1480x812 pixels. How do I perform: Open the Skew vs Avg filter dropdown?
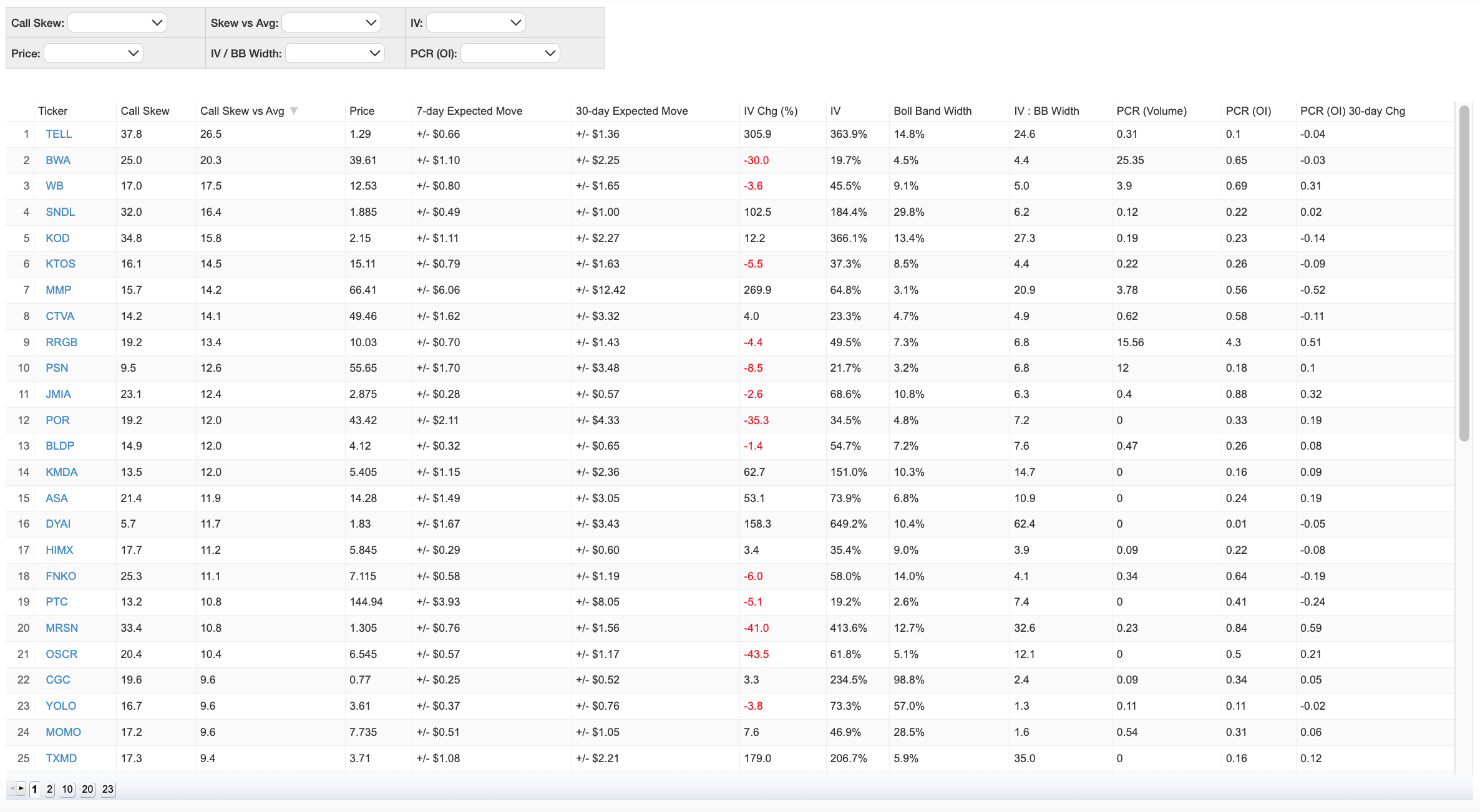click(x=331, y=22)
